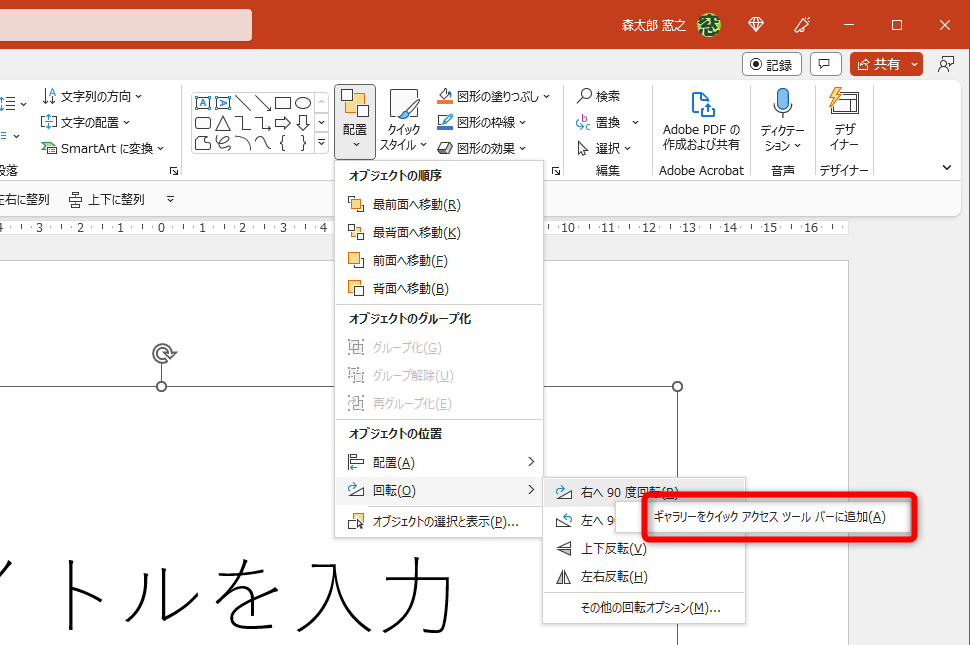Select the down arrow block shape
Image resolution: width=970 pixels, height=645 pixels.
[303, 123]
